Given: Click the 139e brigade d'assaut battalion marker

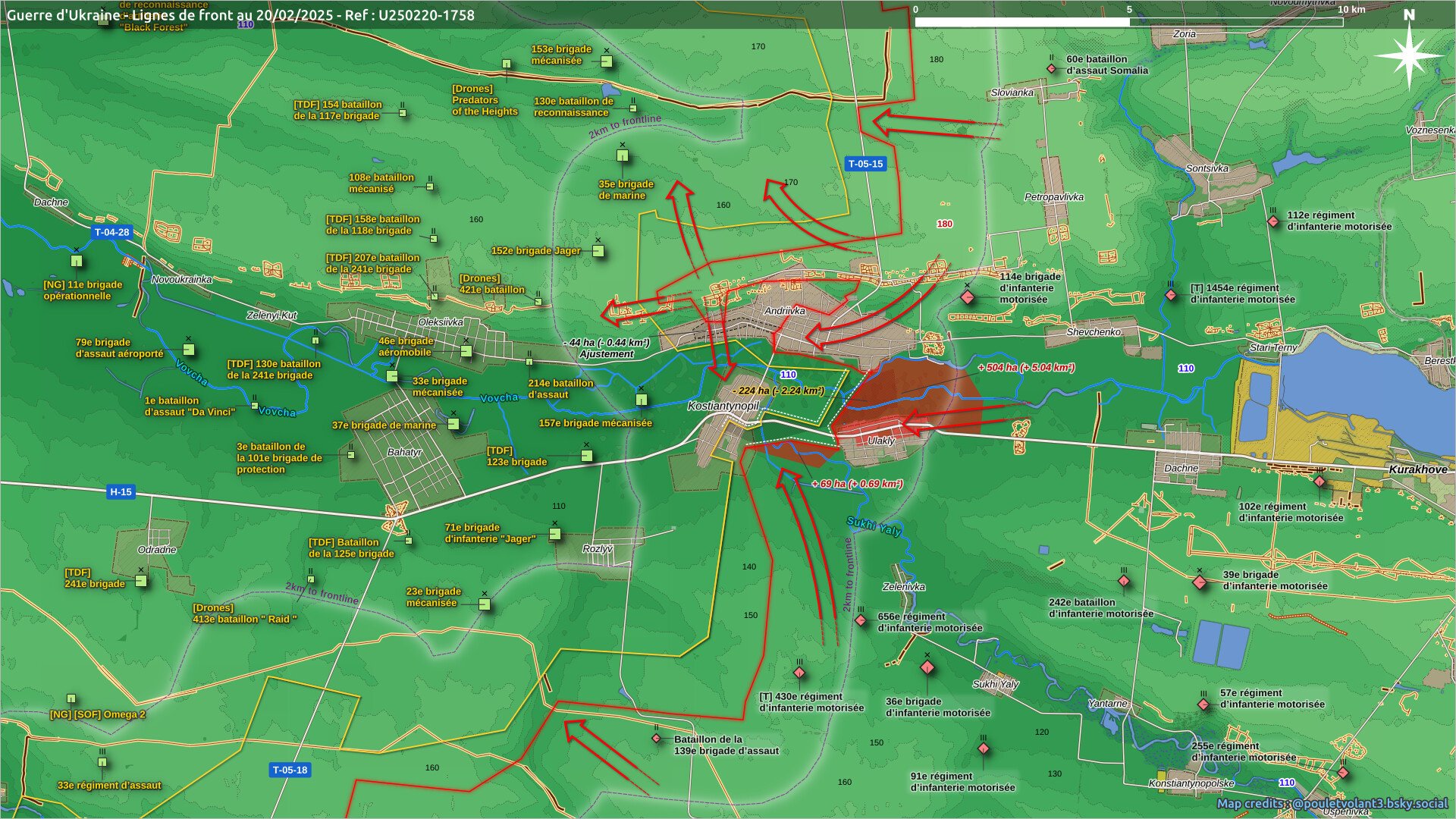Looking at the screenshot, I should pyautogui.click(x=657, y=738).
